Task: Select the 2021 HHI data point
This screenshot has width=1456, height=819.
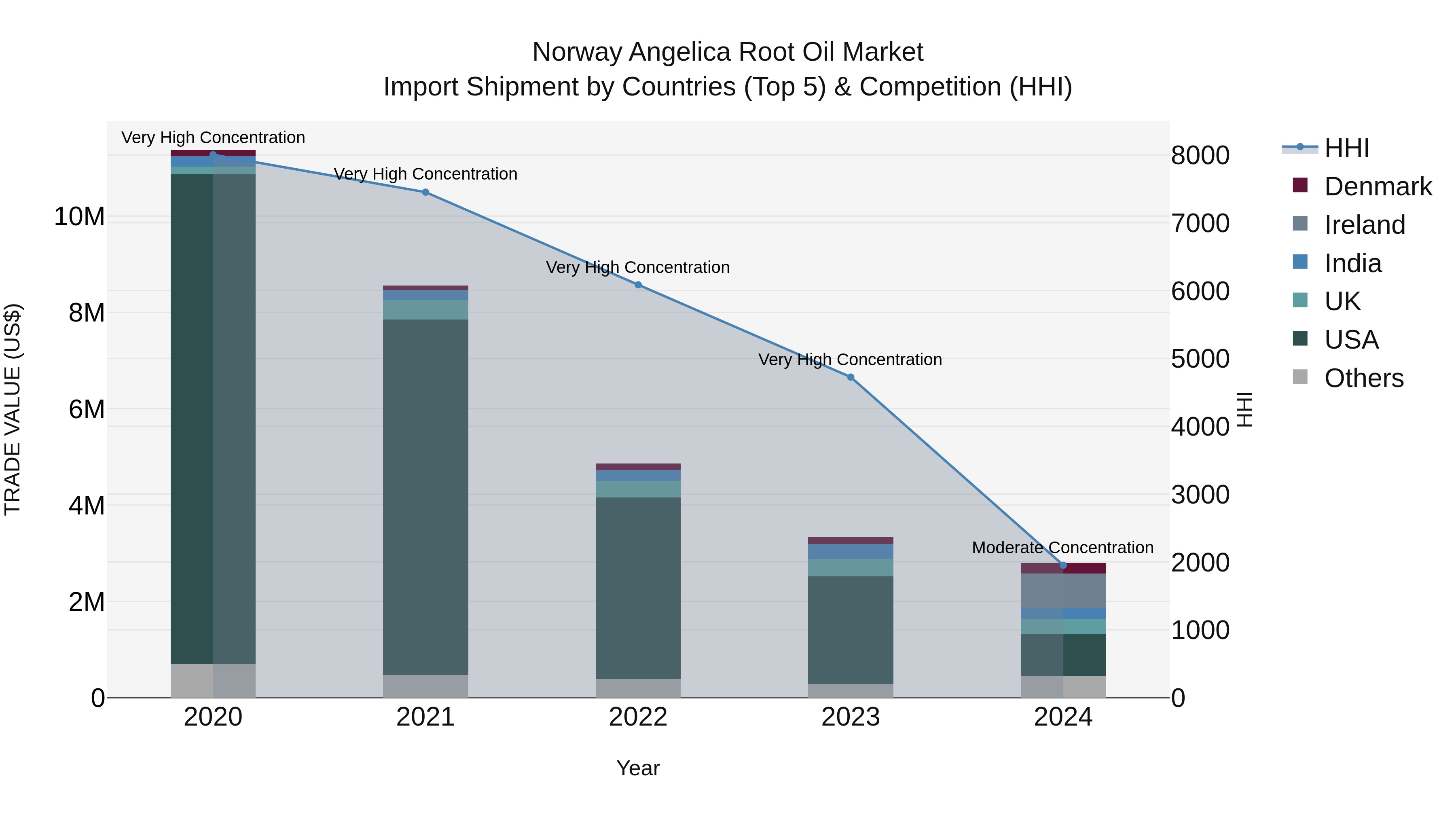Action: coord(425,192)
